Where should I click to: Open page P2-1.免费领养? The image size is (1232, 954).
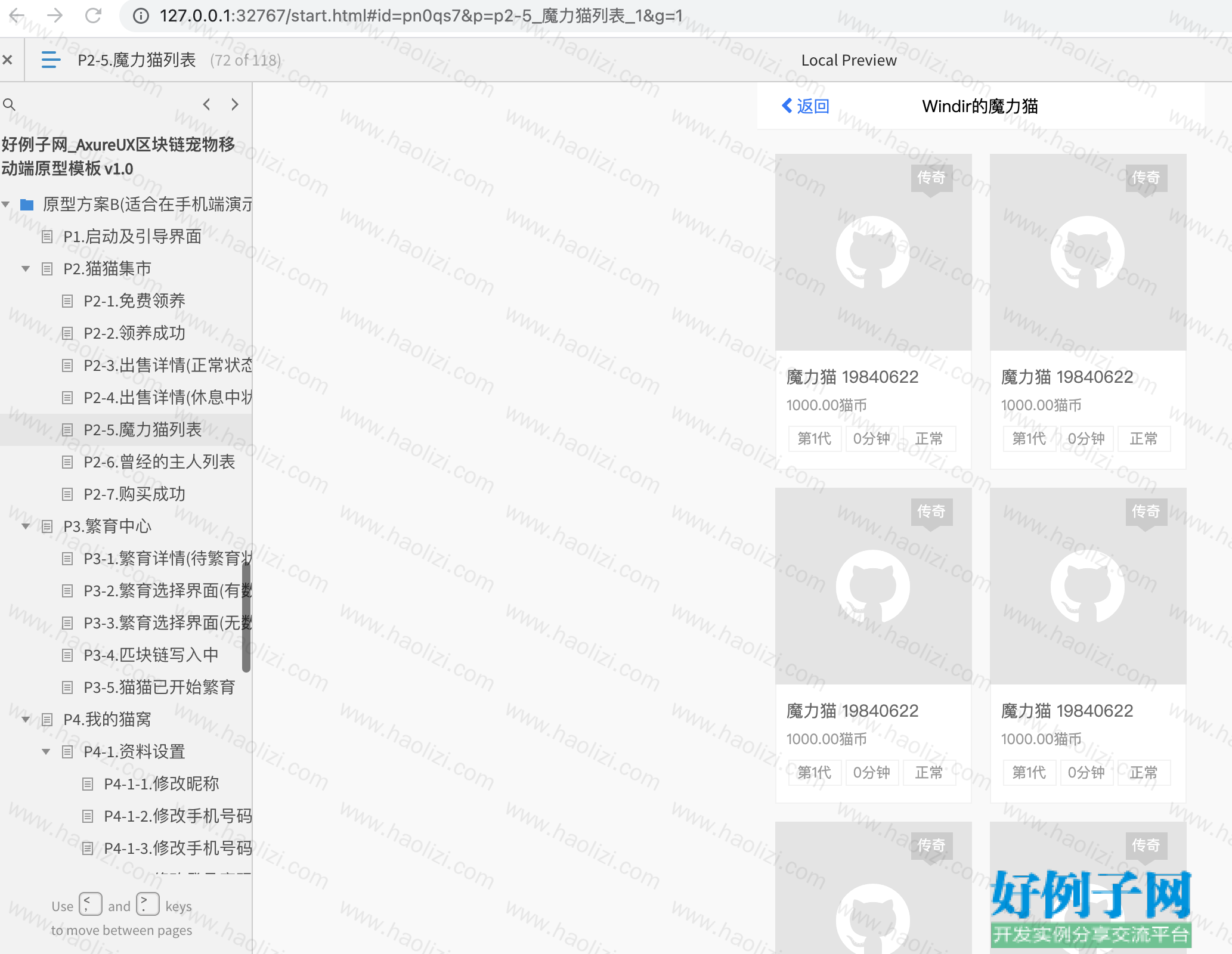click(135, 301)
